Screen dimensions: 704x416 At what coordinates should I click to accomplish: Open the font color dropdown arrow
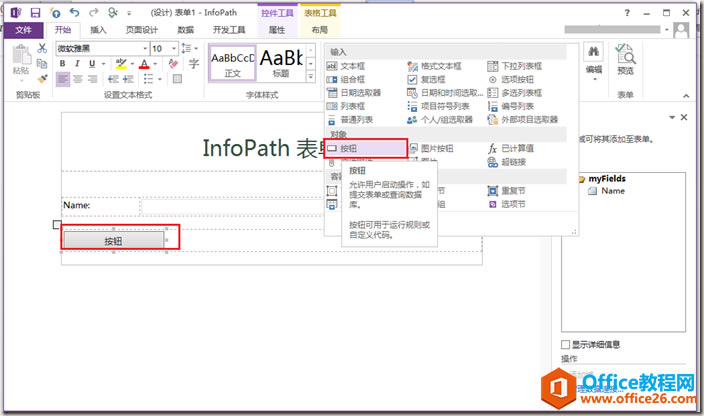[155, 64]
